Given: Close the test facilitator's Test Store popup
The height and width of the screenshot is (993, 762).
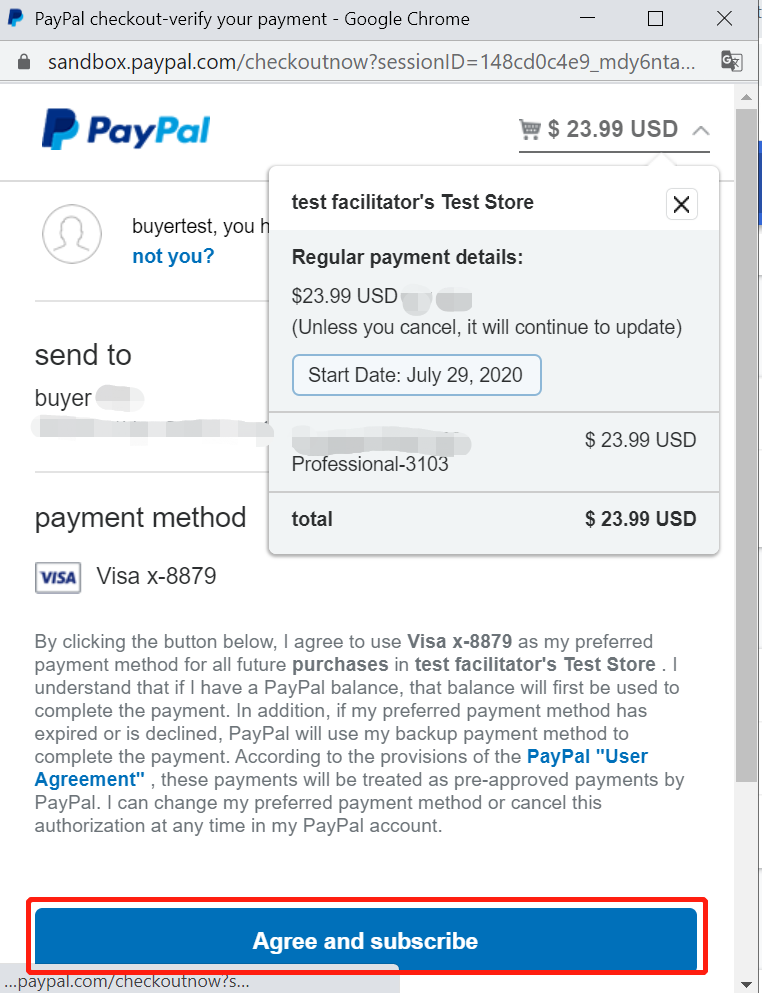Looking at the screenshot, I should coord(681,204).
